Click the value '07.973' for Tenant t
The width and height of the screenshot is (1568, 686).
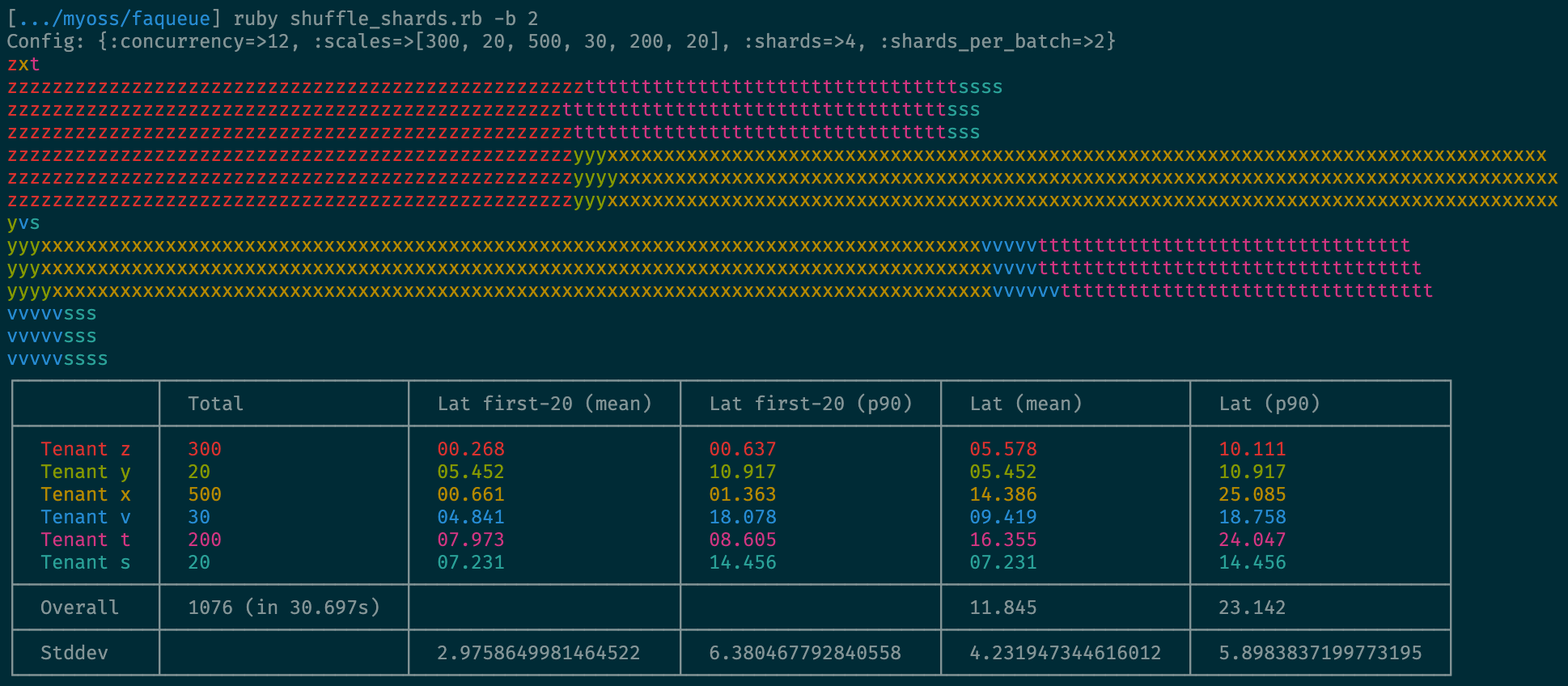(471, 540)
